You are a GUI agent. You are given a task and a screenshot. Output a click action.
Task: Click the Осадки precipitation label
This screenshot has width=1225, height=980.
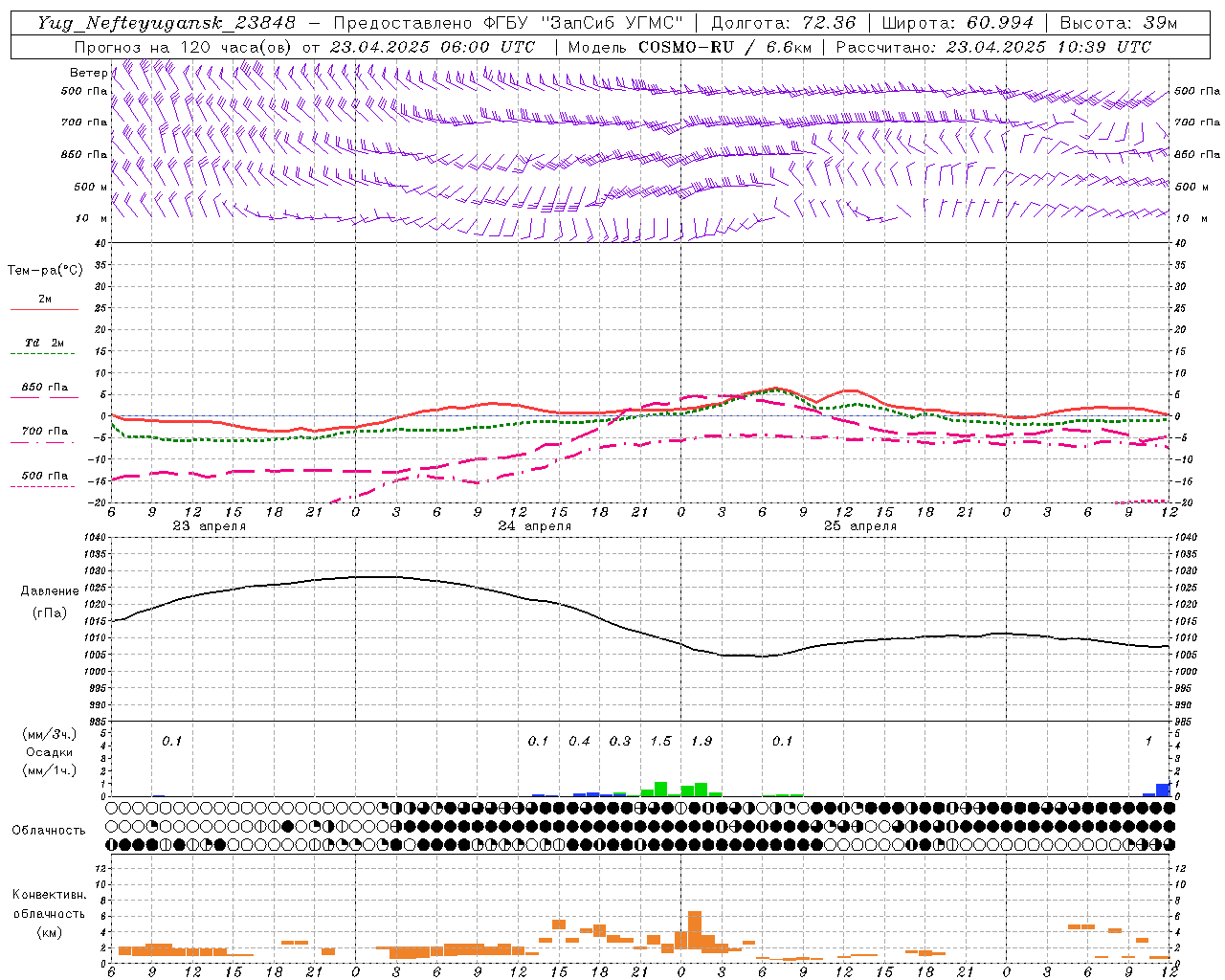click(50, 752)
